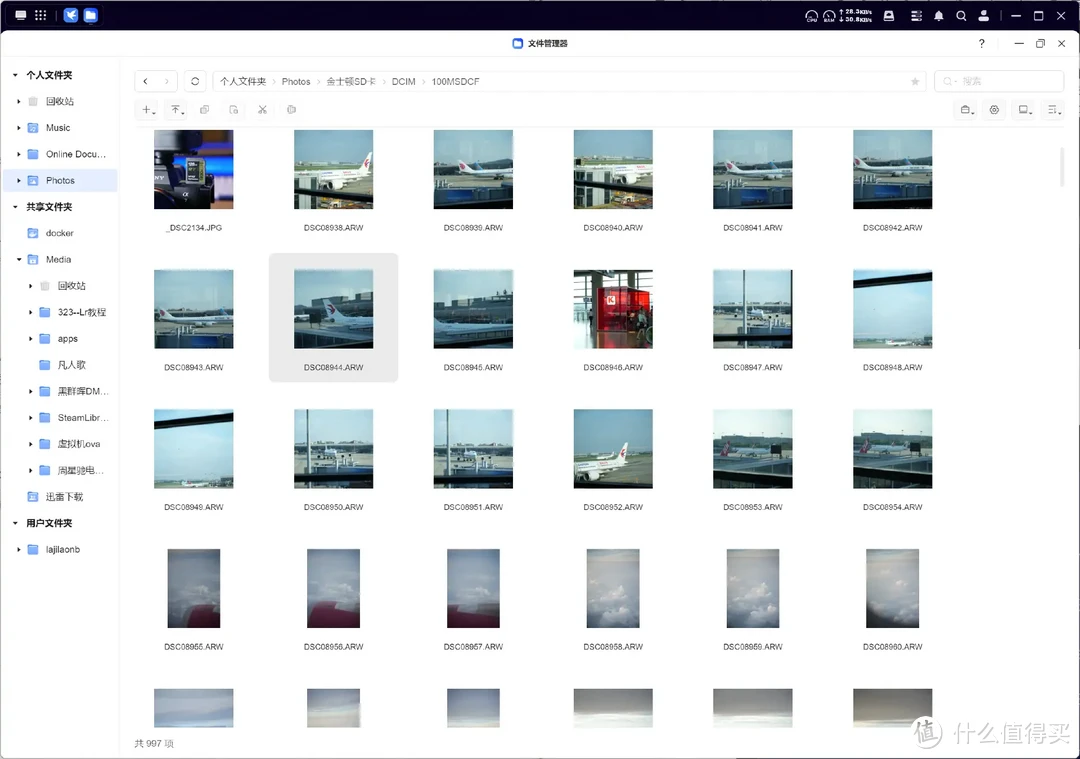Screen dimensions: 1080x759
Task: Open the sort order dropdown
Action: [x=1054, y=110]
